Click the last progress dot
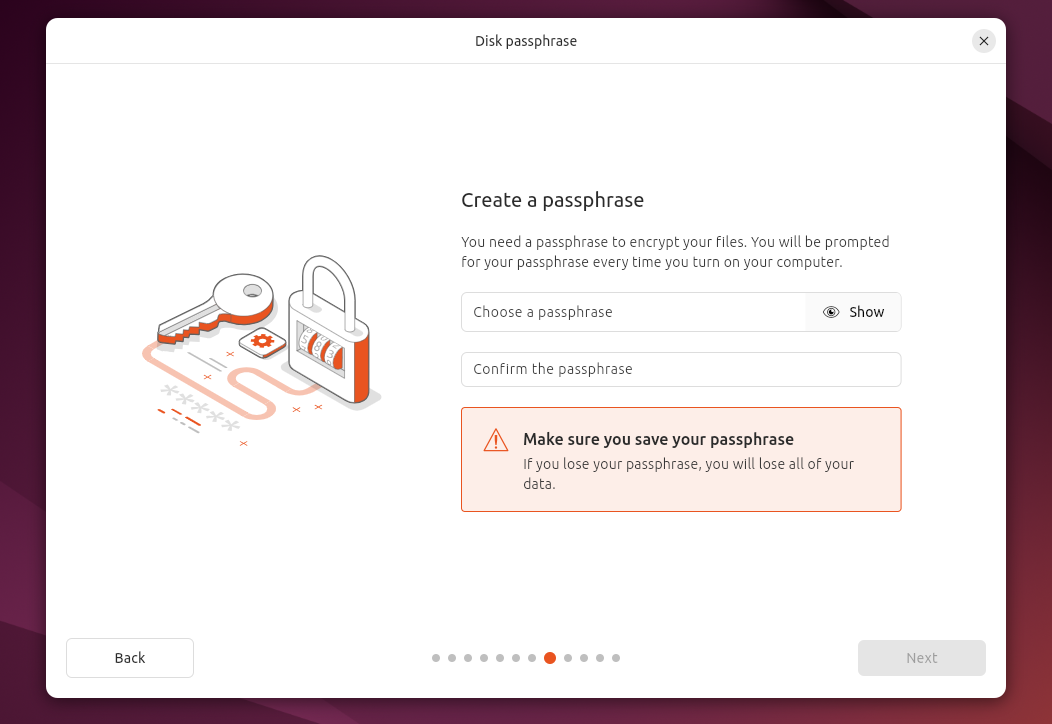Viewport: 1052px width, 724px height. [x=616, y=658]
